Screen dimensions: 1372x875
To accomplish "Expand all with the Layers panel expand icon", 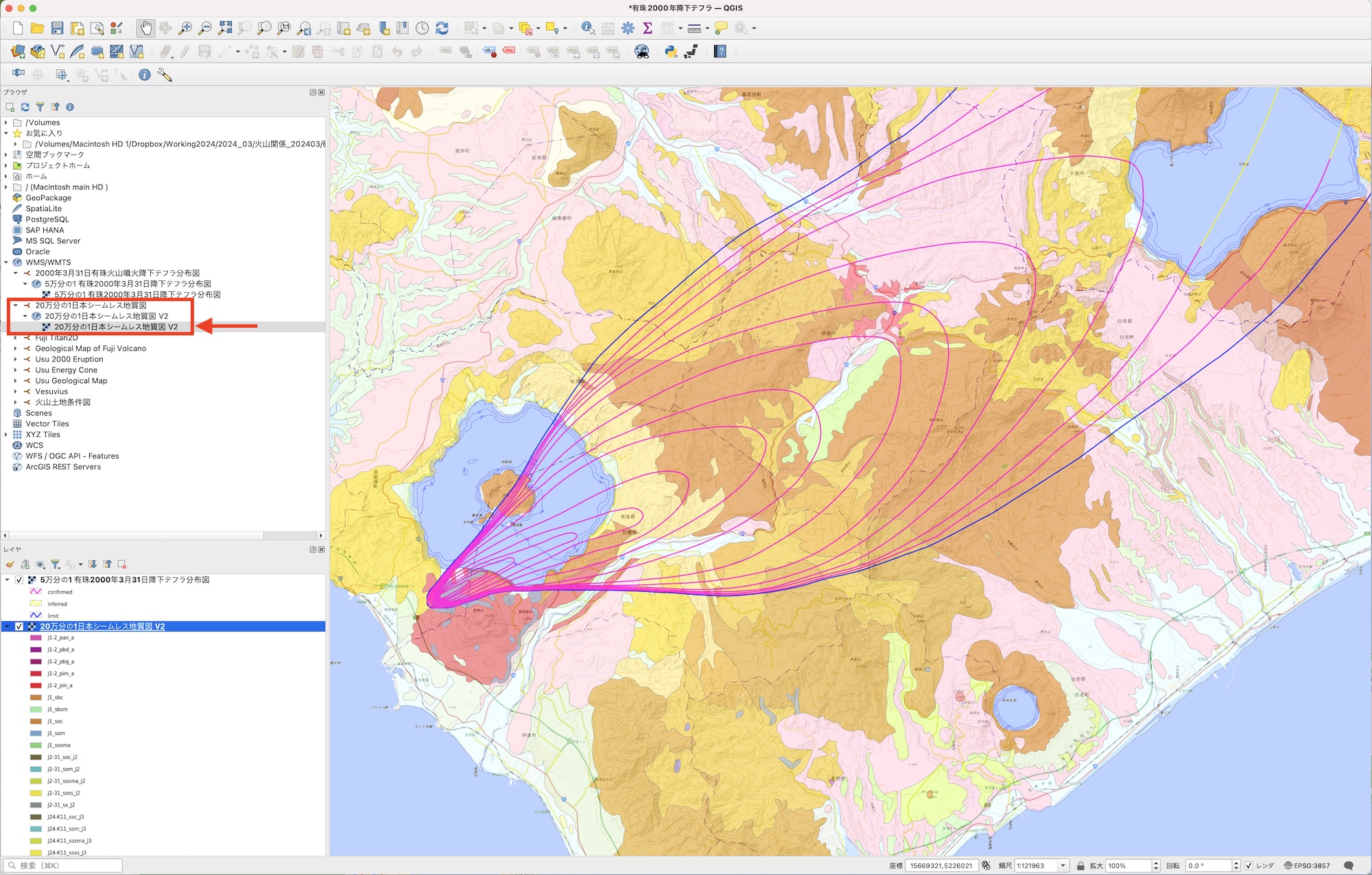I will click(93, 564).
